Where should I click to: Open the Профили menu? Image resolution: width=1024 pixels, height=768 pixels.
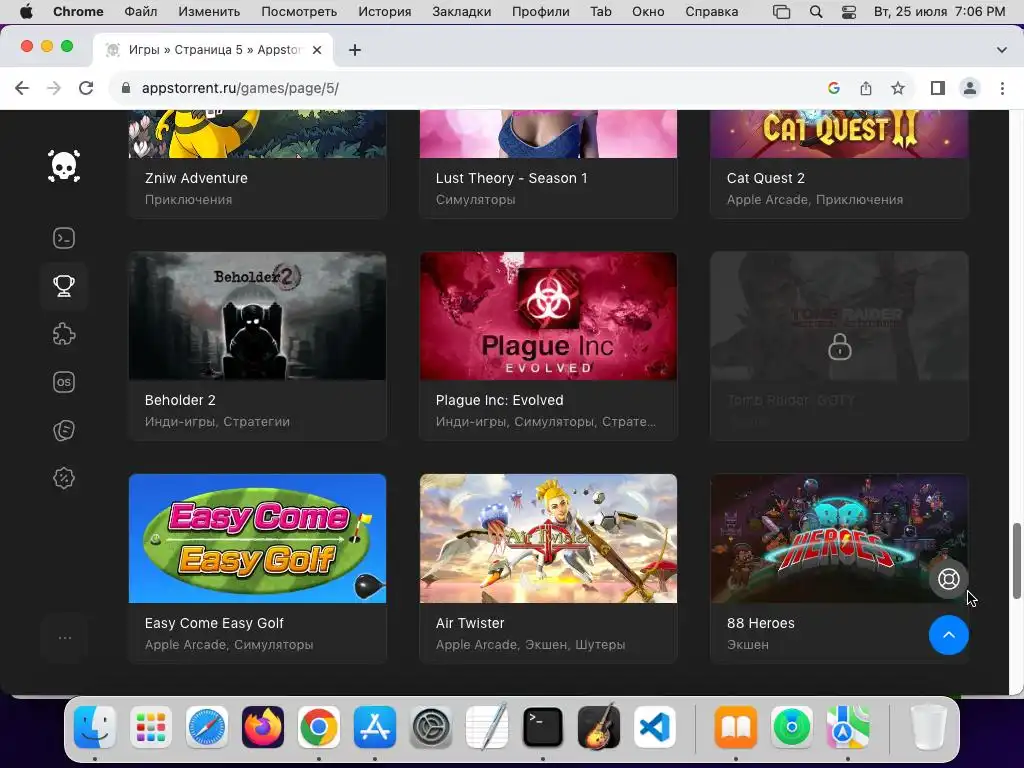(x=541, y=12)
